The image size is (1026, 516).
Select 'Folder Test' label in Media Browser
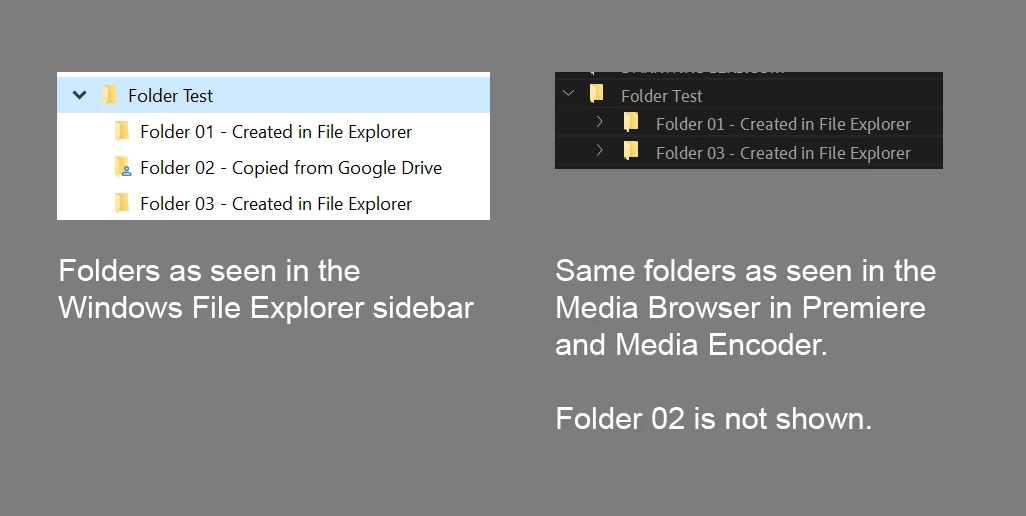point(662,96)
